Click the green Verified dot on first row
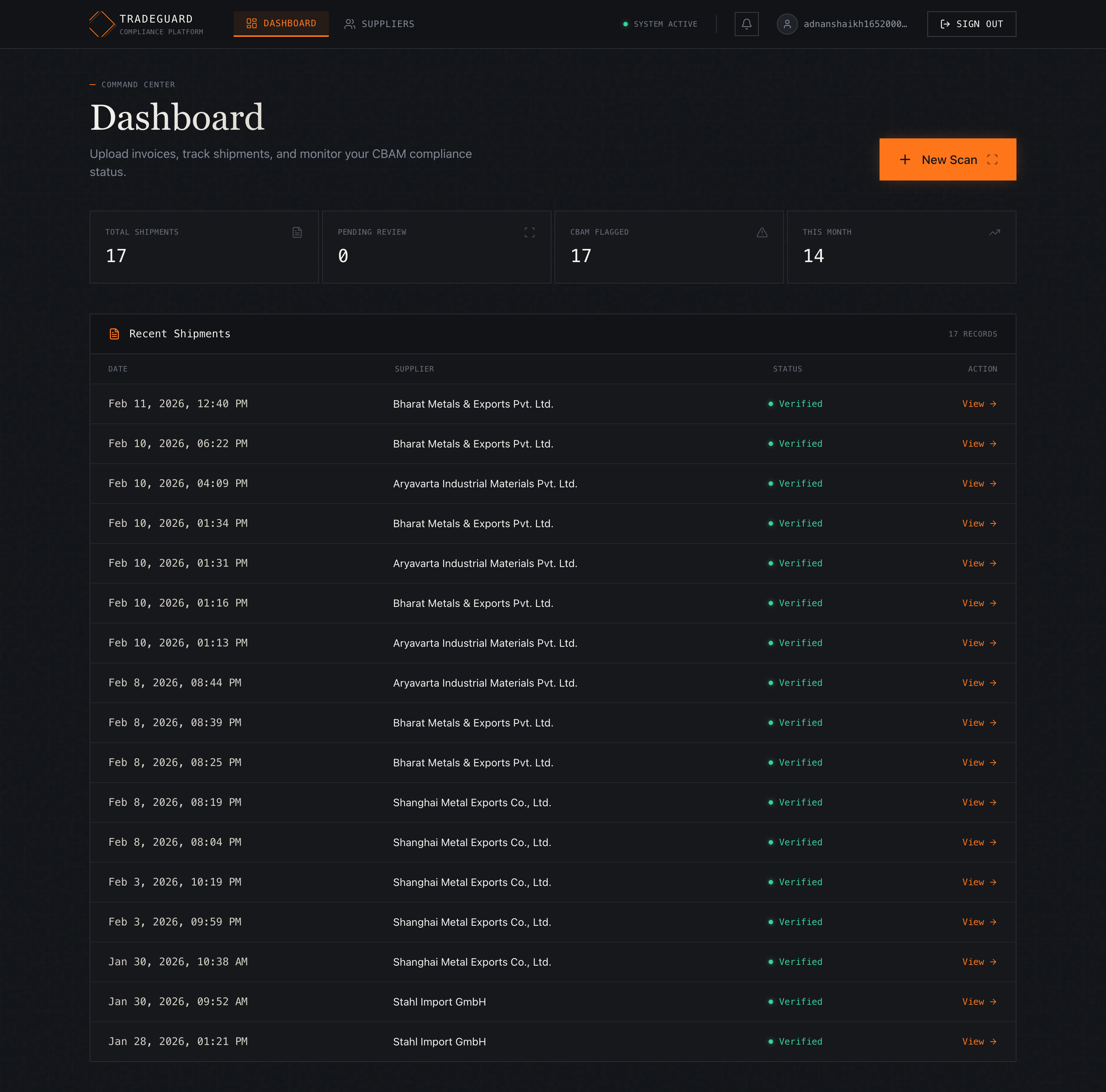 [770, 403]
